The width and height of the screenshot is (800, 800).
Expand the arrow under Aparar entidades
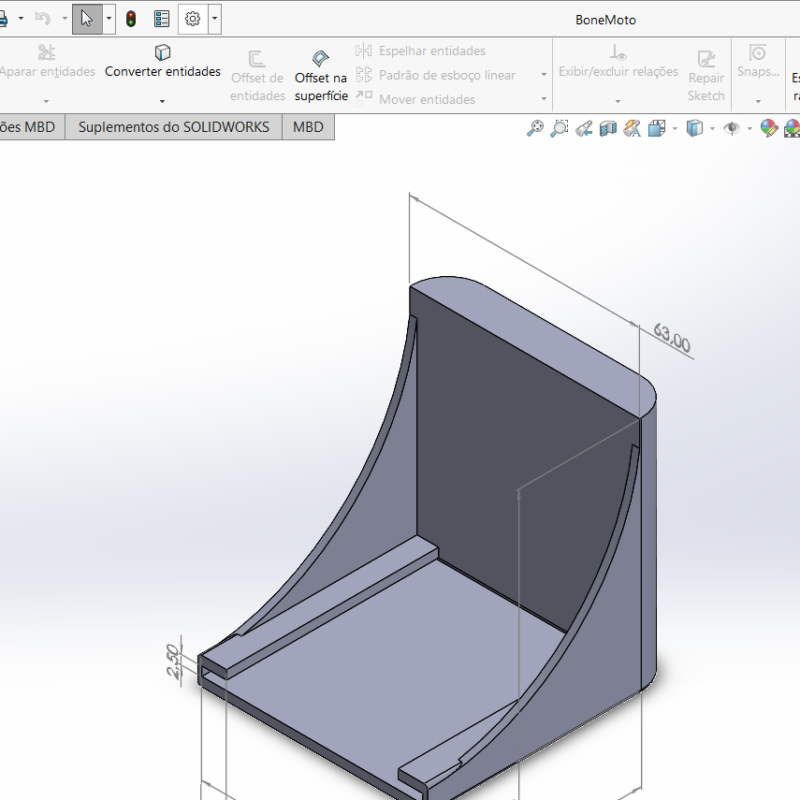click(x=46, y=101)
